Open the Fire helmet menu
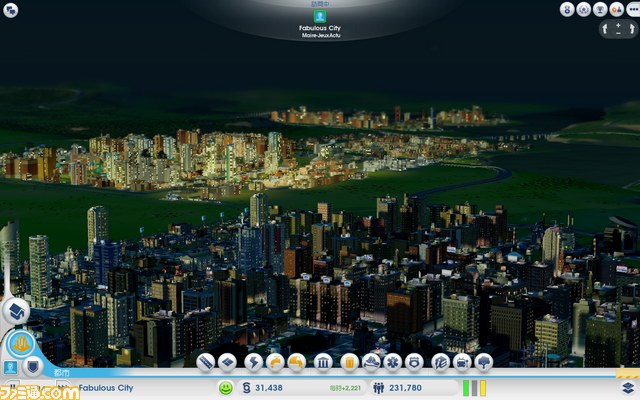 tap(371, 362)
